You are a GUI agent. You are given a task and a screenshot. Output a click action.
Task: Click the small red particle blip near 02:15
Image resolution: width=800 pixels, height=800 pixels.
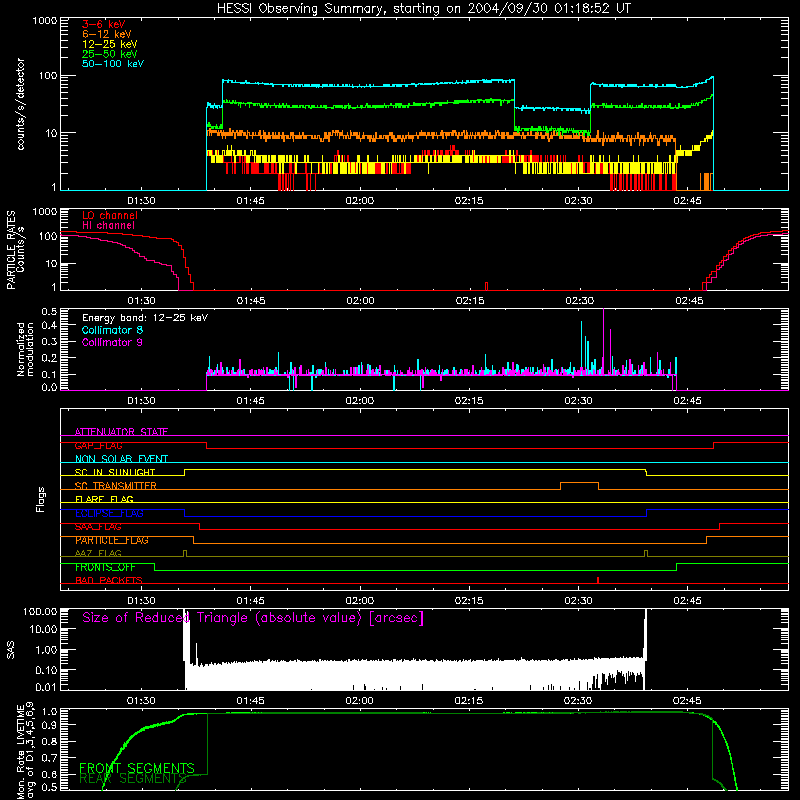[x=487, y=286]
